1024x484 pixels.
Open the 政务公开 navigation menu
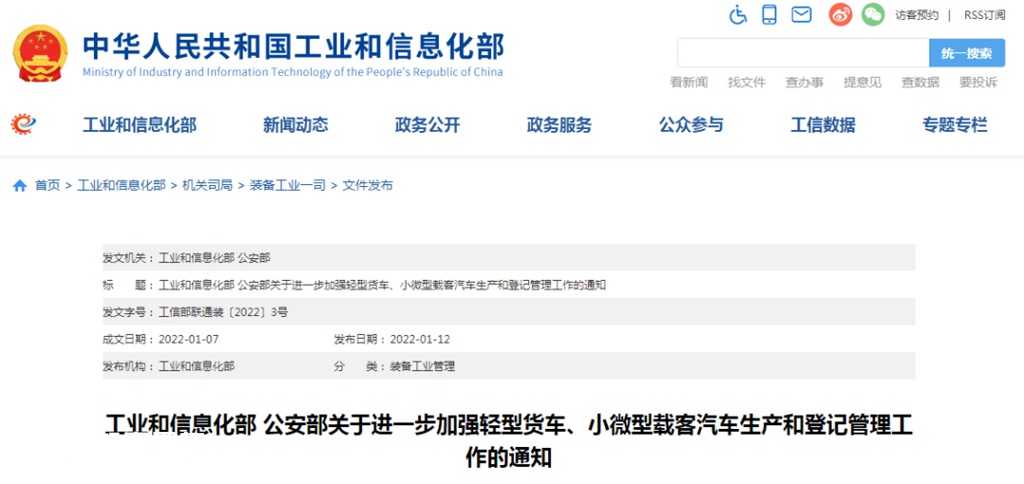tap(427, 125)
